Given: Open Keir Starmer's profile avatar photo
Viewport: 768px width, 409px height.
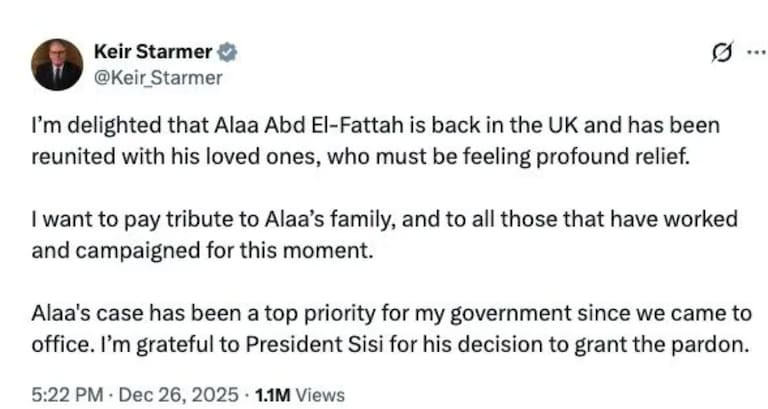Looking at the screenshot, I should click(x=56, y=64).
